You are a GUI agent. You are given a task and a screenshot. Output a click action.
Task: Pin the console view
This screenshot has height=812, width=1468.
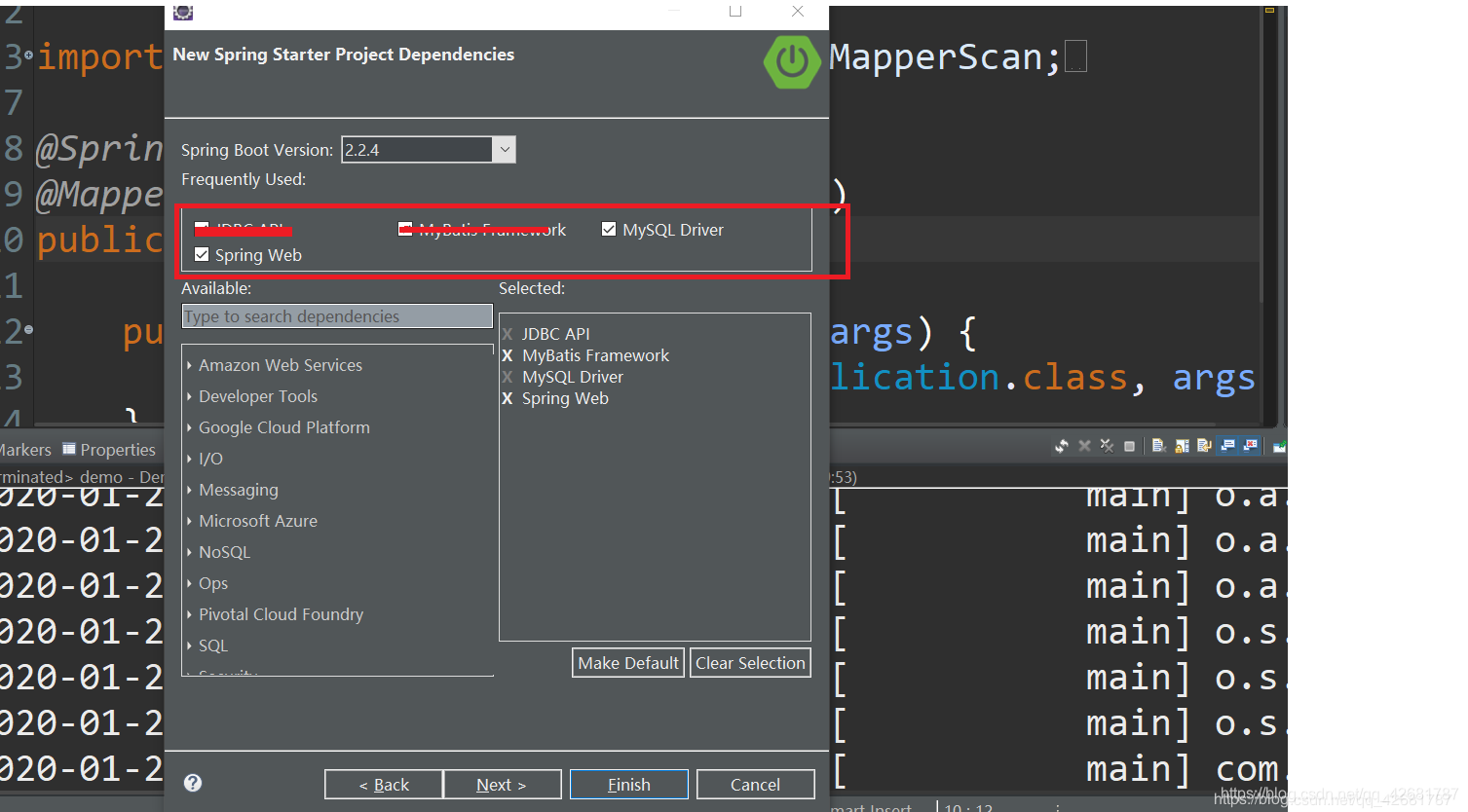[1280, 446]
